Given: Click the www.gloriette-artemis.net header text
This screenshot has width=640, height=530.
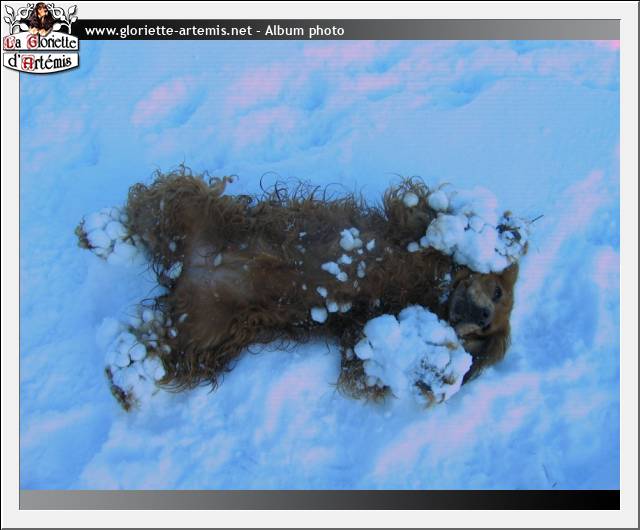Looking at the screenshot, I should 168,31.
